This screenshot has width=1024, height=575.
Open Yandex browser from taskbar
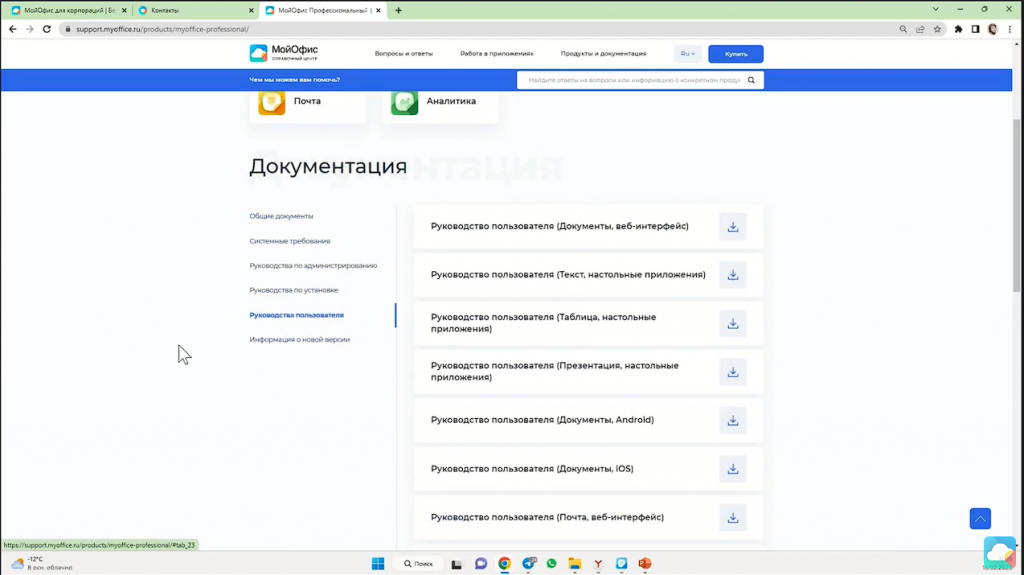tap(598, 563)
